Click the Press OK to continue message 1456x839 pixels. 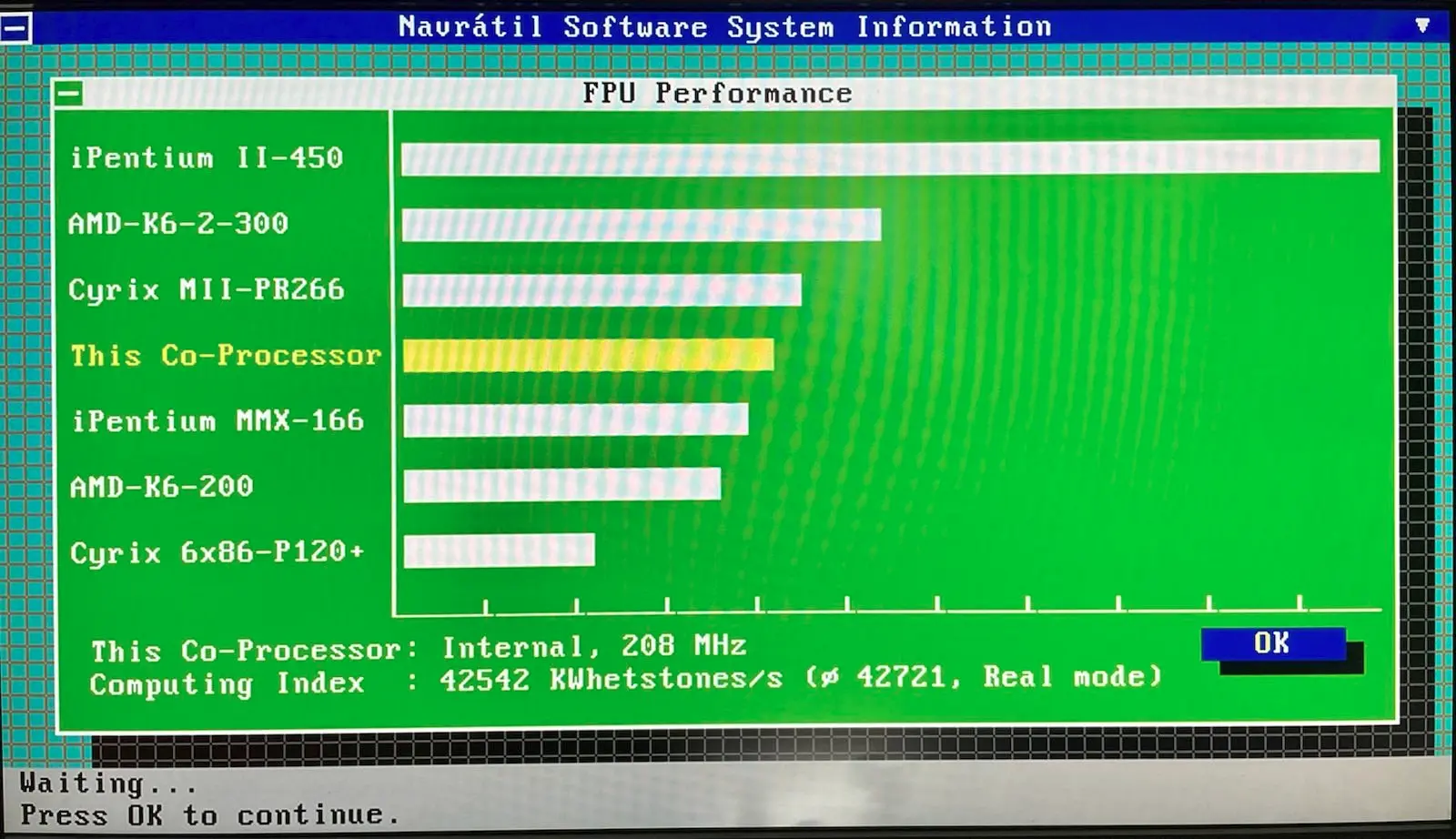209,814
